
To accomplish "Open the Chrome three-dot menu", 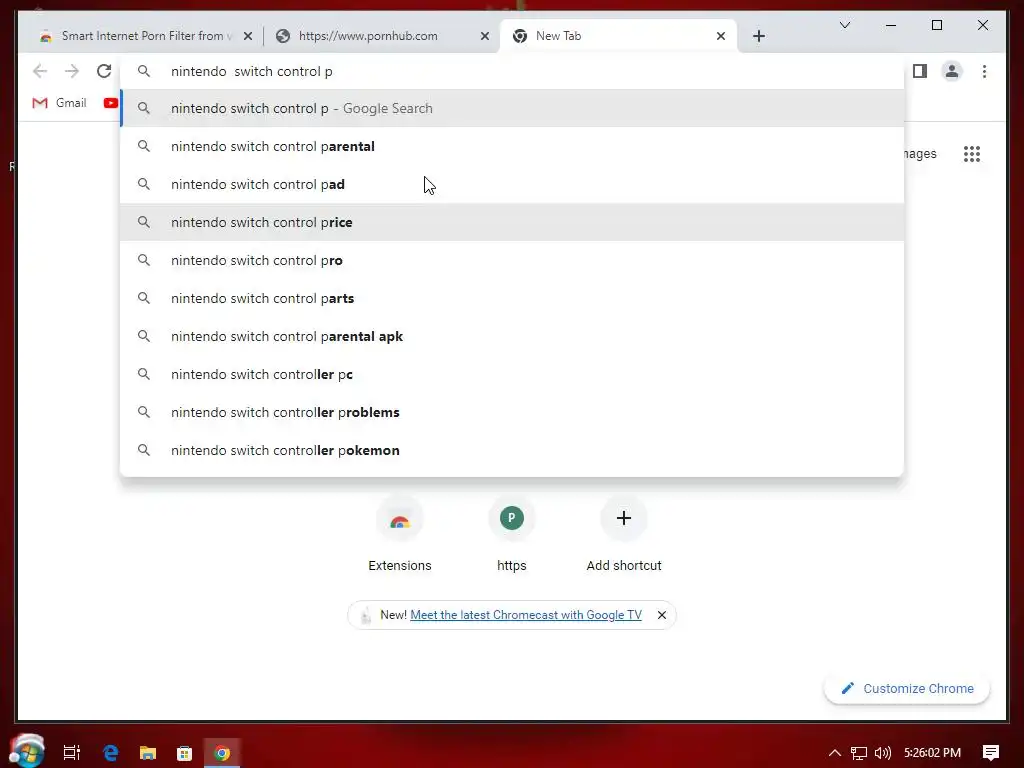I will 984,71.
